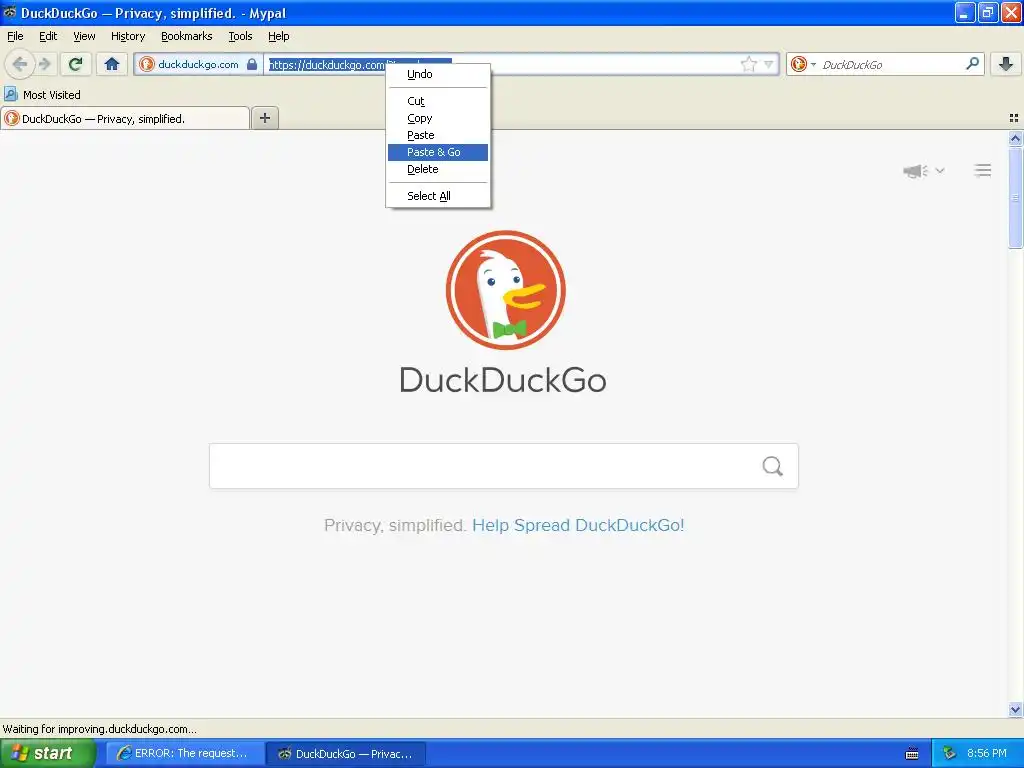Select the DuckDuckGo — Privacy, simplified tab
The height and width of the screenshot is (768, 1024).
point(125,118)
